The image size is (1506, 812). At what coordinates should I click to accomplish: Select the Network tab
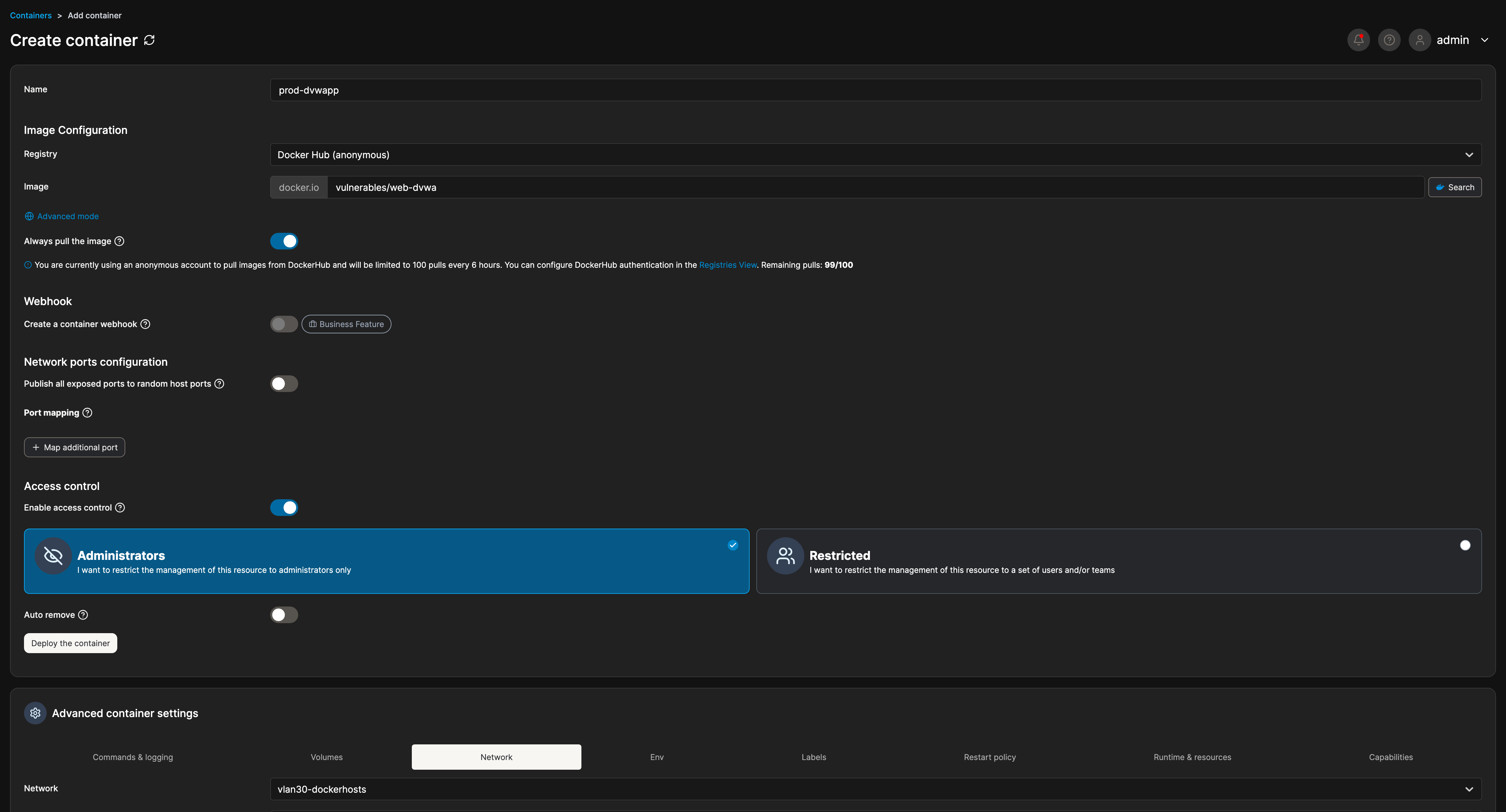(x=496, y=758)
